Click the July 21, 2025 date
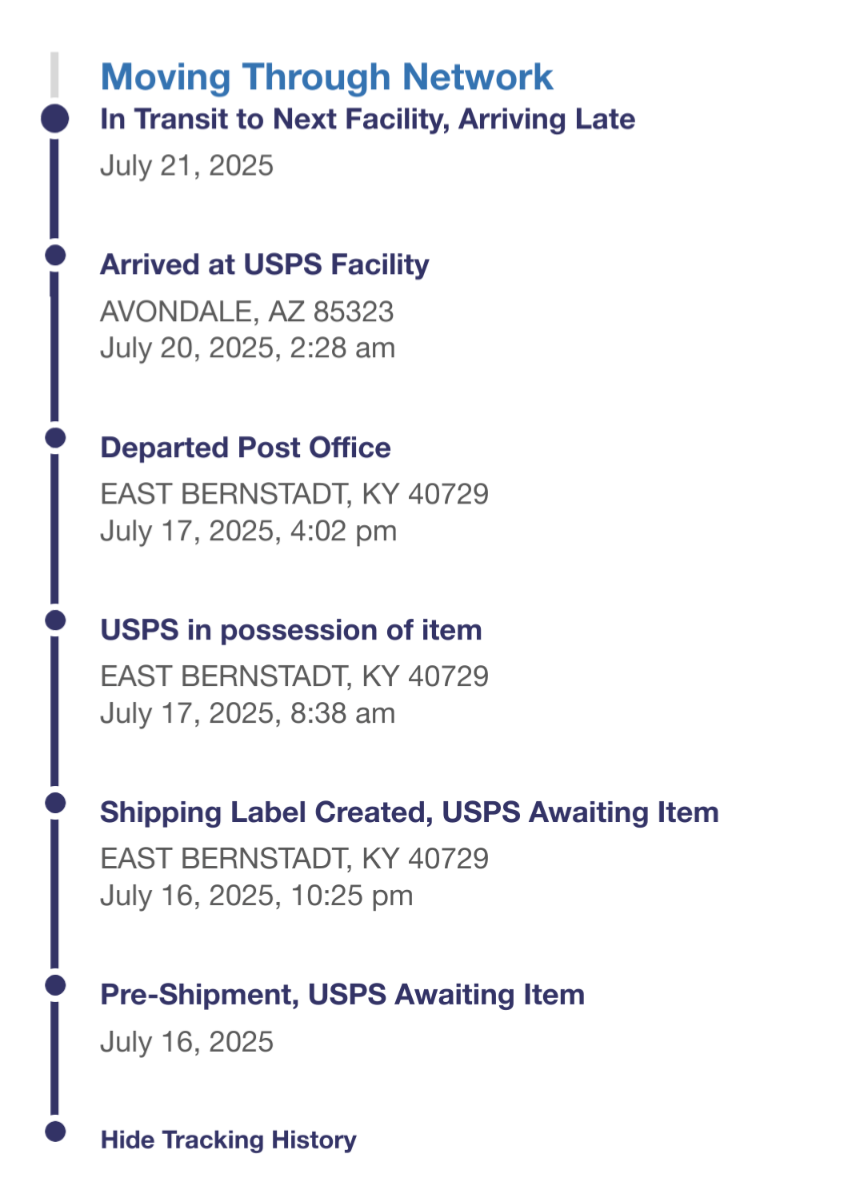 (187, 166)
